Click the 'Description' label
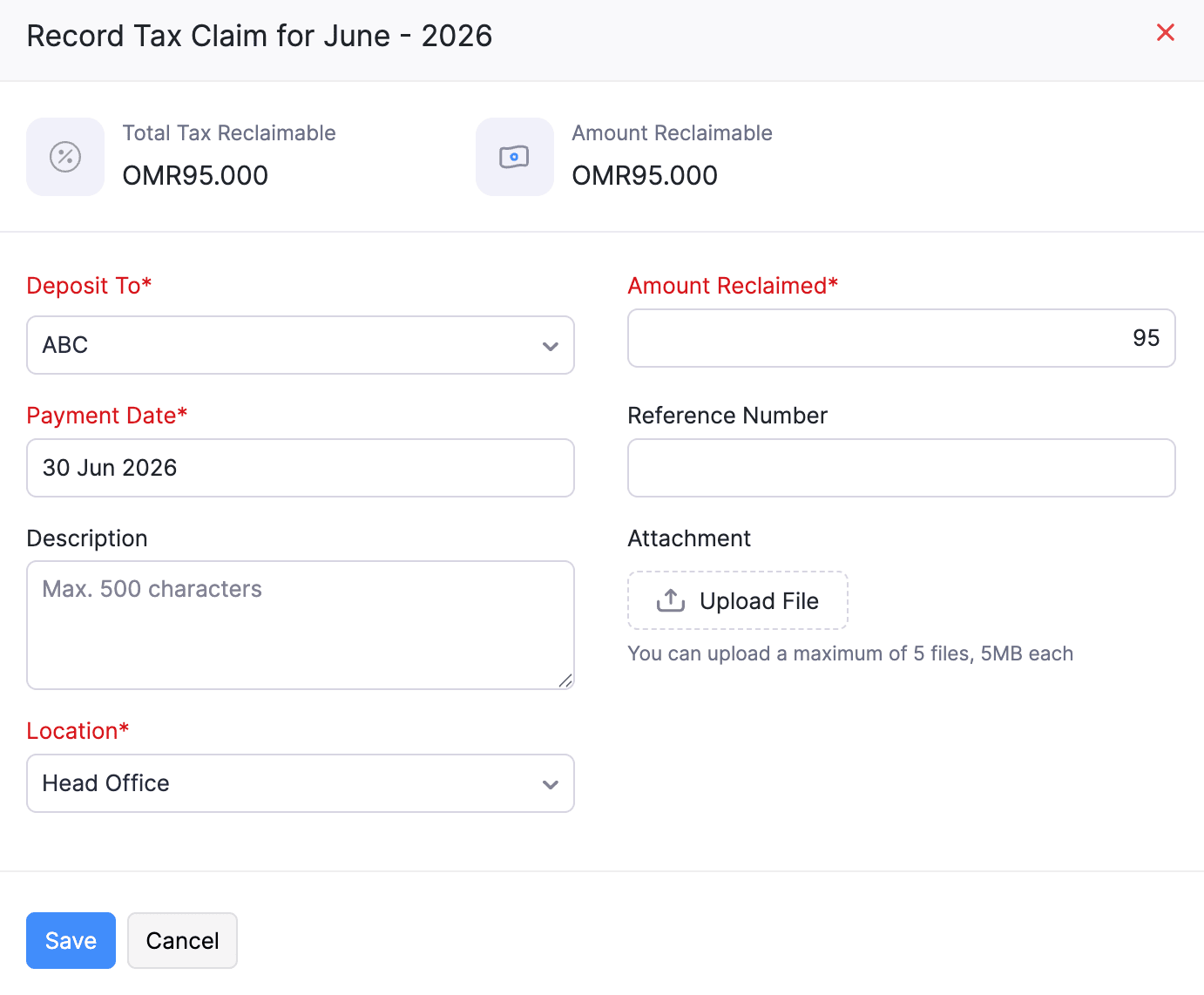The width and height of the screenshot is (1204, 995). 87,538
